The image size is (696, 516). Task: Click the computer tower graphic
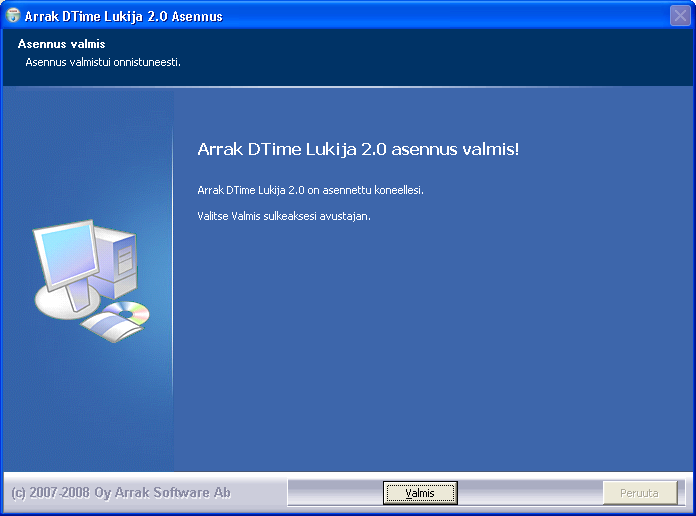pyautogui.click(x=118, y=262)
